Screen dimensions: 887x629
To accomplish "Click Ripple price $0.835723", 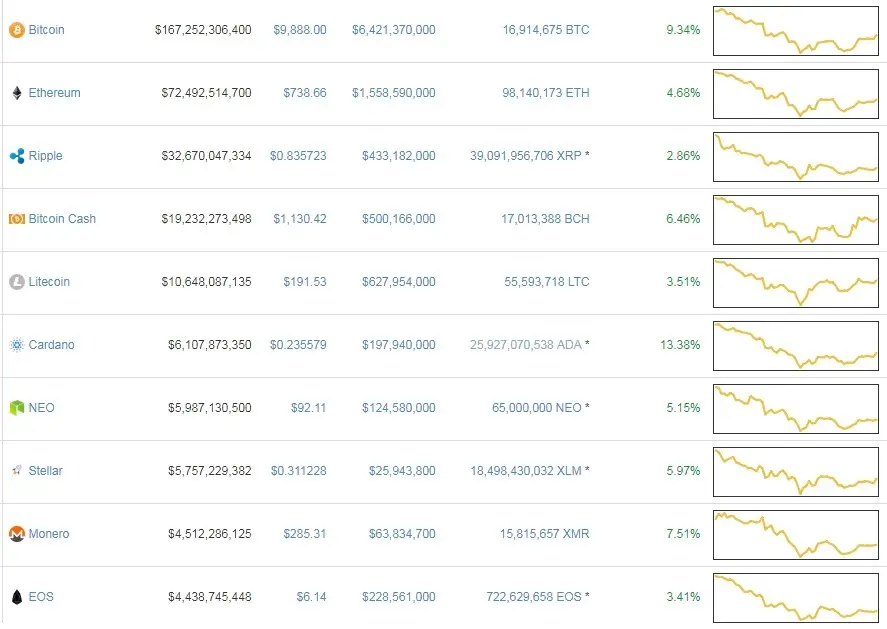I will 298,156.
